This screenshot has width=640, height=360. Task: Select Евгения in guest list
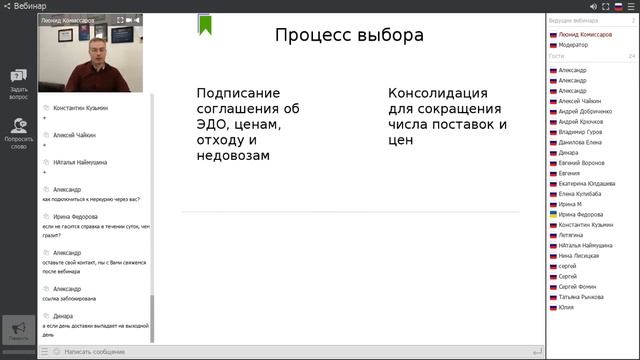coord(569,173)
